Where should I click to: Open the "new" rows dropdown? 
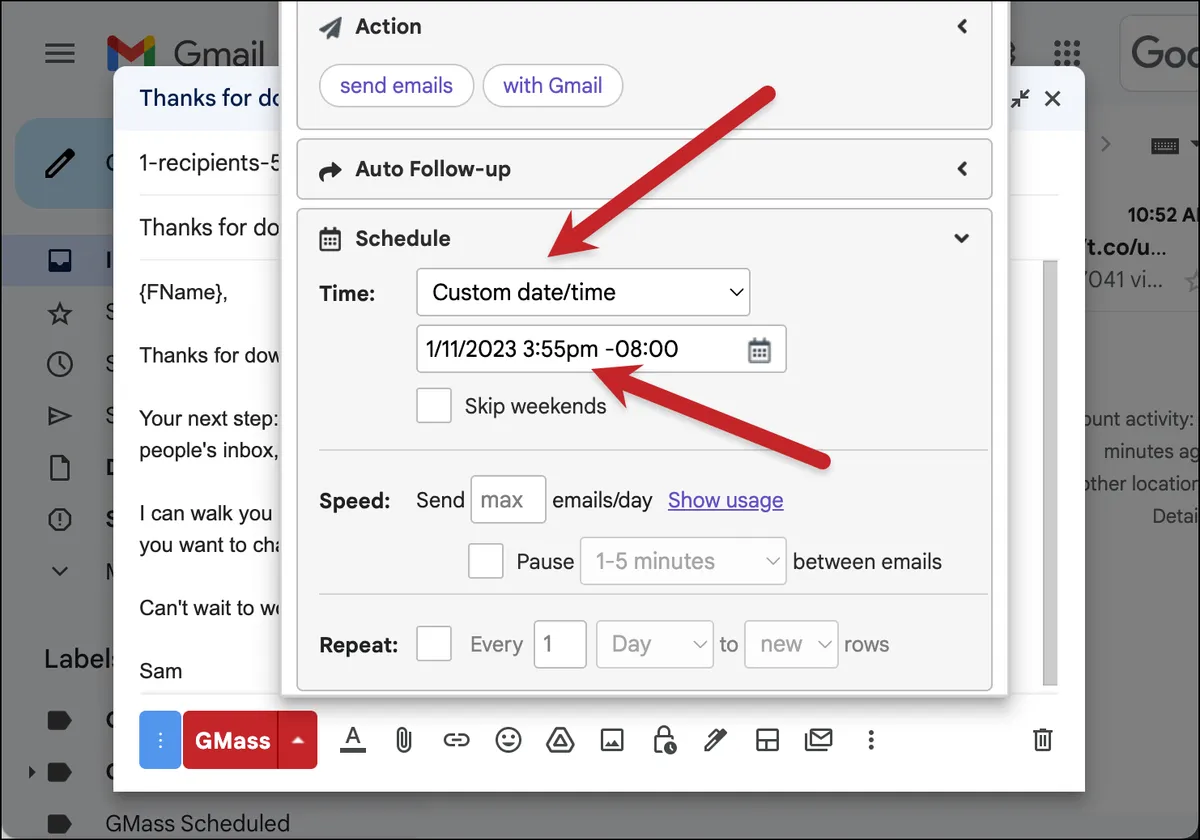pyautogui.click(x=791, y=644)
